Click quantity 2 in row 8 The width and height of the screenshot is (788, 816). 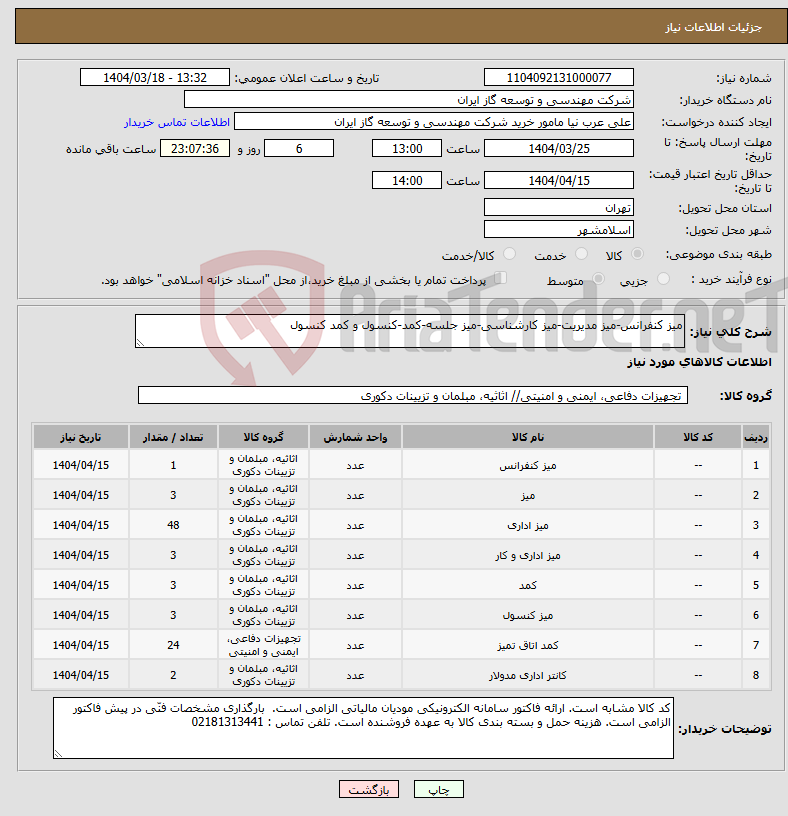point(173,675)
